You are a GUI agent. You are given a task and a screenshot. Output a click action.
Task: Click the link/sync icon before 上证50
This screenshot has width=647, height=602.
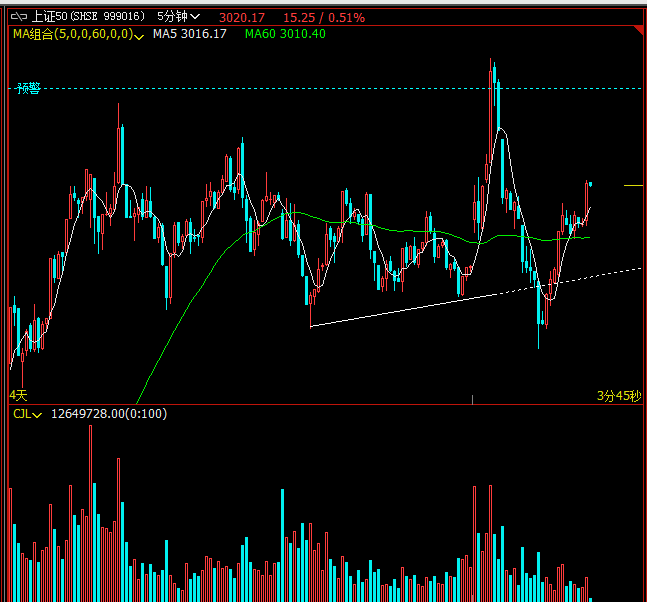coord(19,17)
